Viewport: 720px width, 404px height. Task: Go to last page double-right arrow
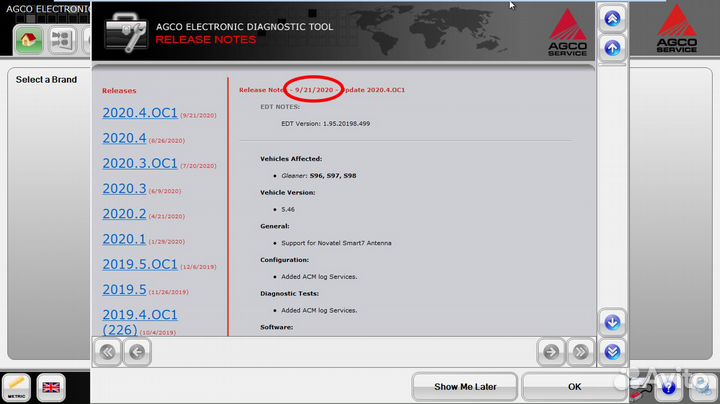coord(580,352)
